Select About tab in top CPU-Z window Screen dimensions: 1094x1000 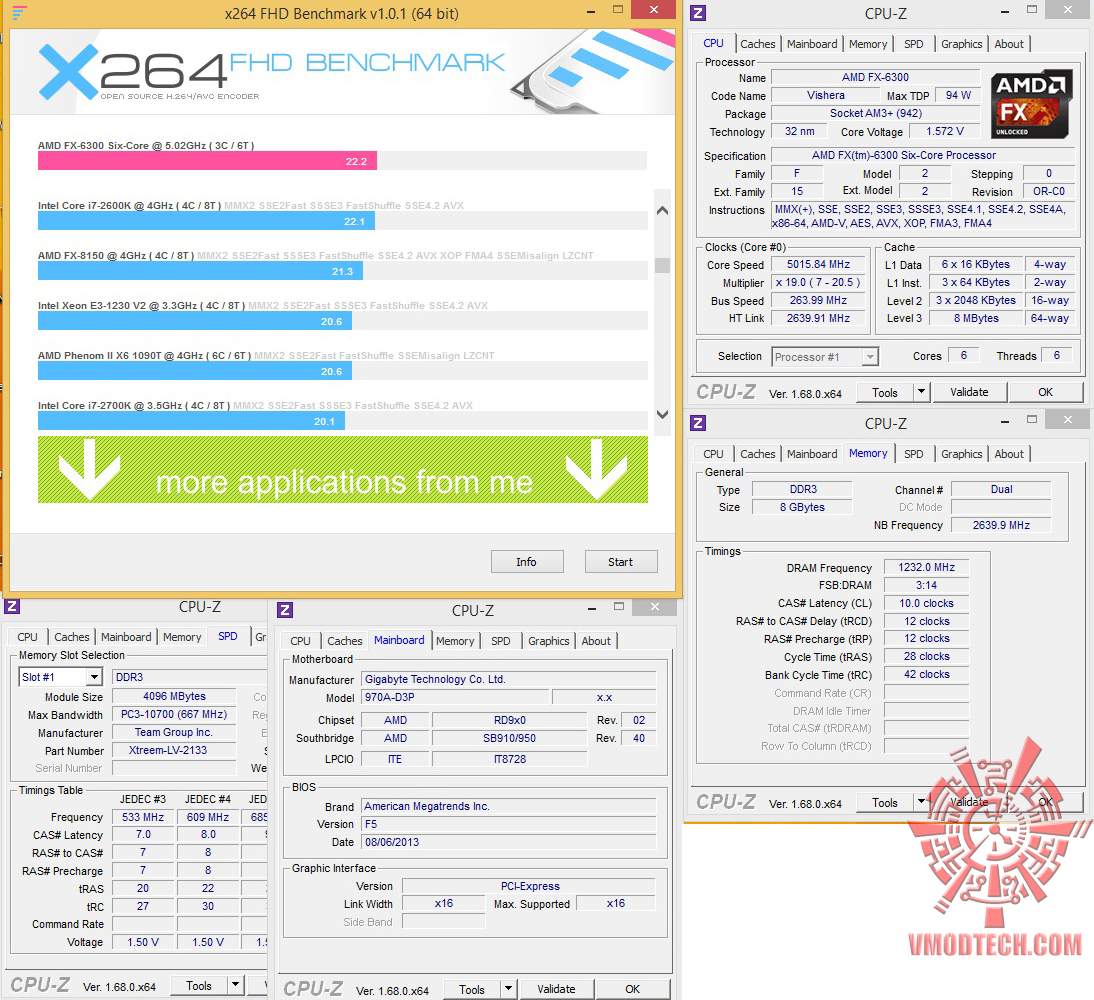[x=1009, y=44]
